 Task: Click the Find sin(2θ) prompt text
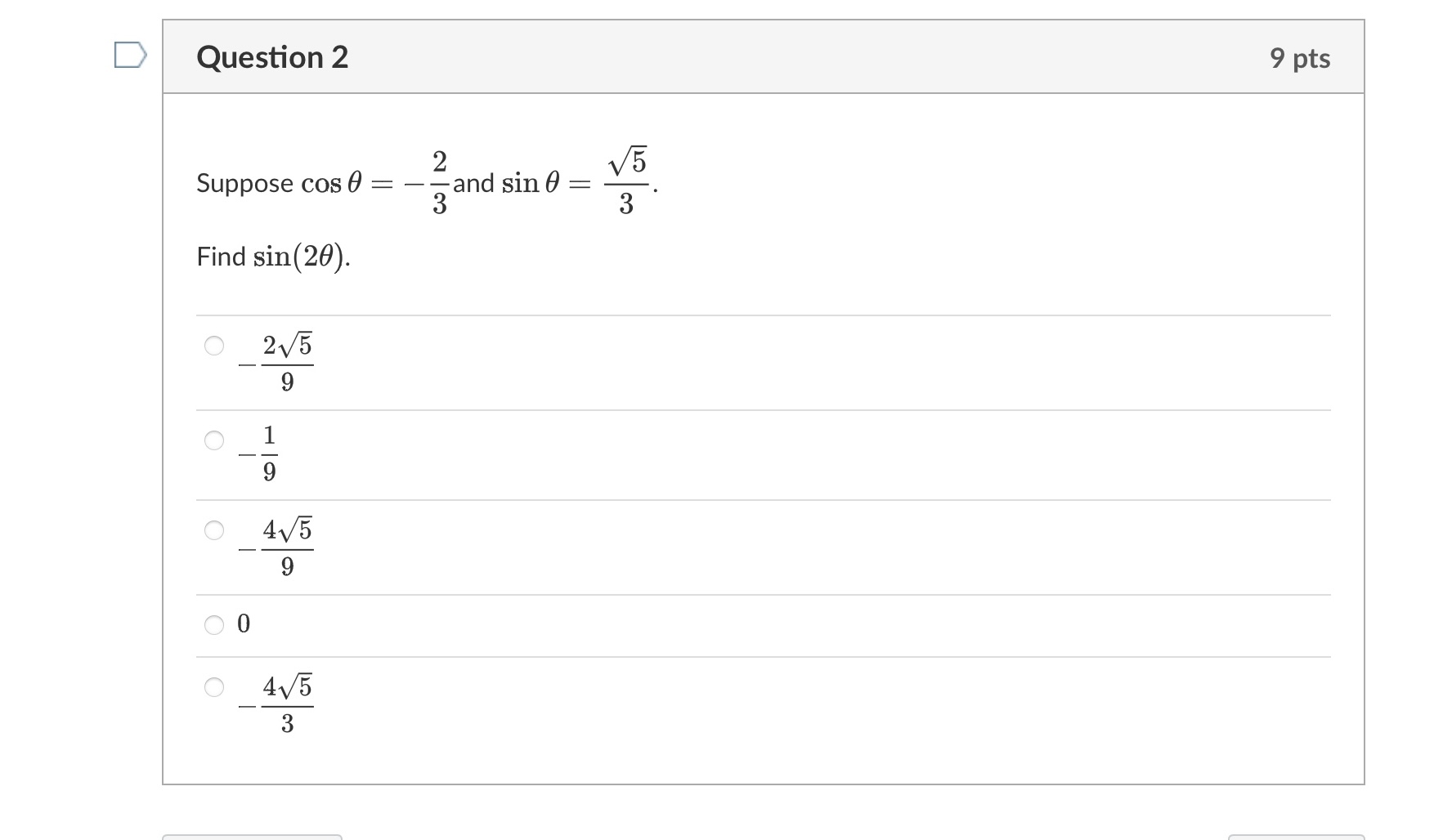[272, 257]
